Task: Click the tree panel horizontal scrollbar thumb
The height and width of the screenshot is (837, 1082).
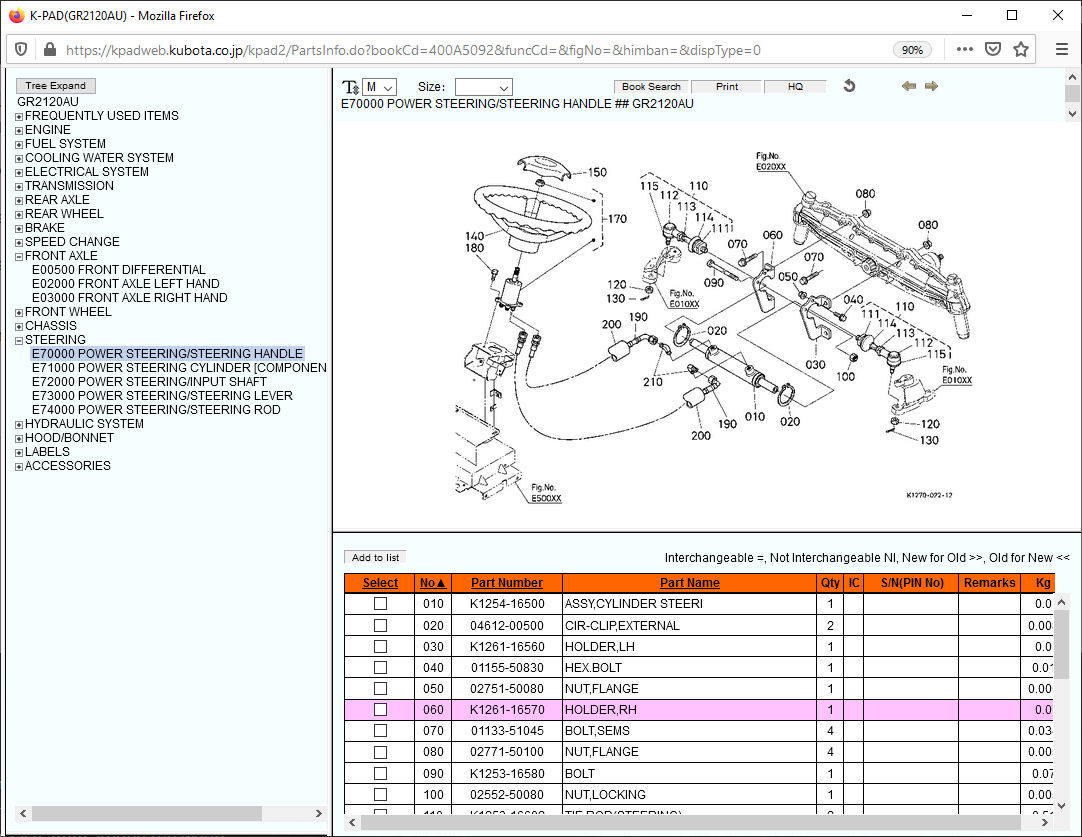Action: pyautogui.click(x=146, y=814)
